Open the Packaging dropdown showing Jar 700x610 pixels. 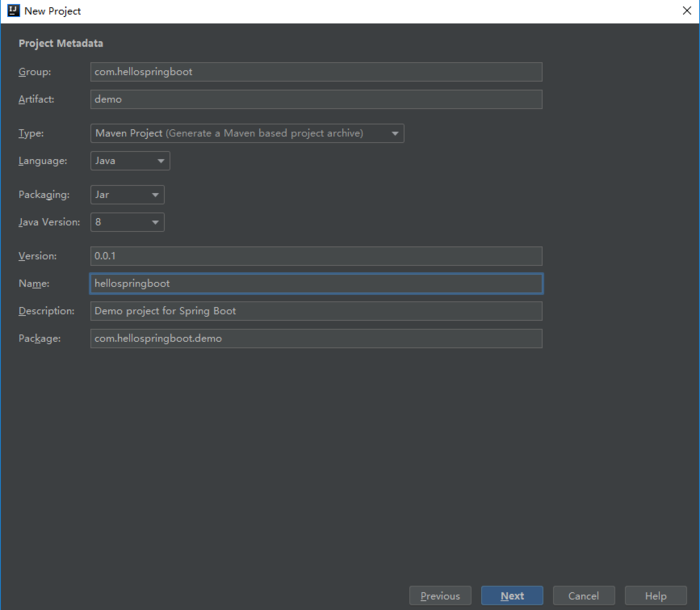pyautogui.click(x=127, y=195)
